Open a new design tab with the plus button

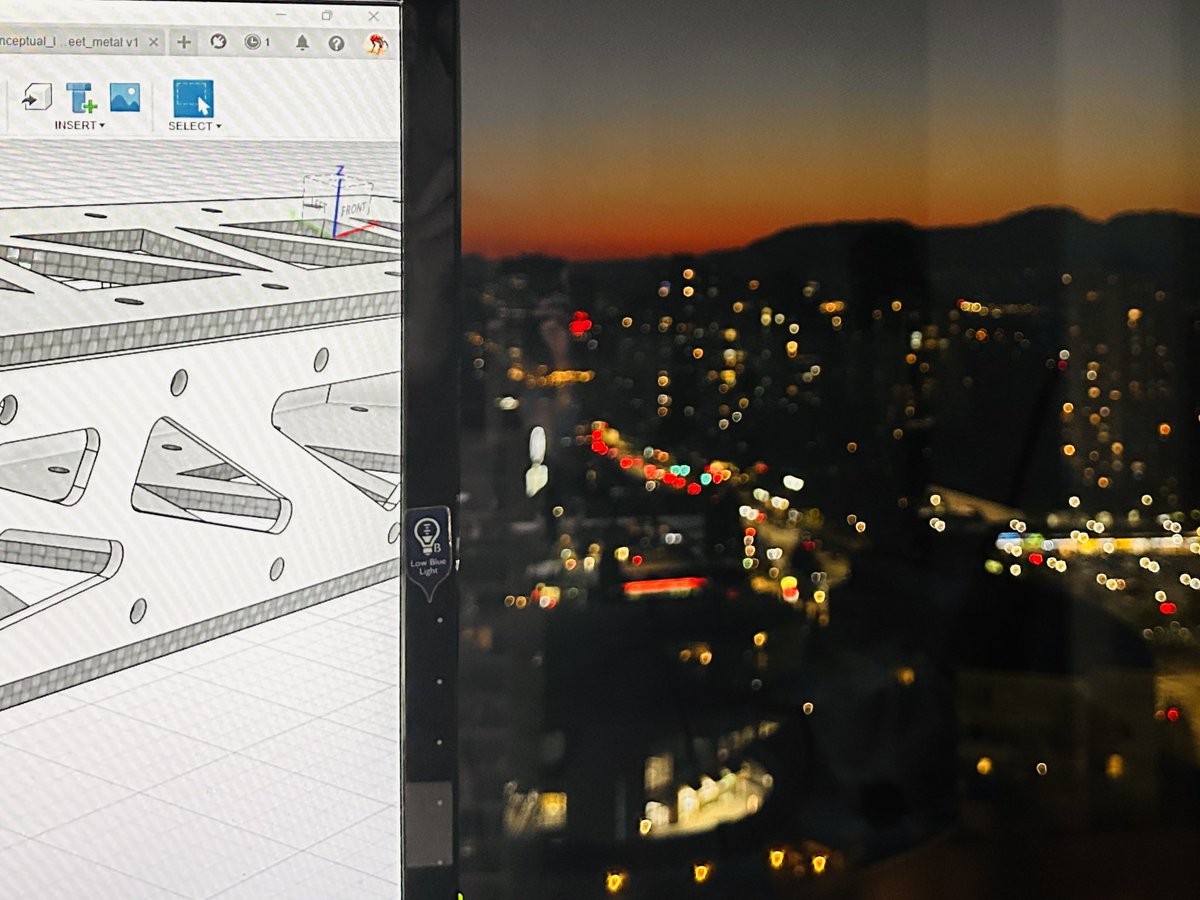pos(183,42)
